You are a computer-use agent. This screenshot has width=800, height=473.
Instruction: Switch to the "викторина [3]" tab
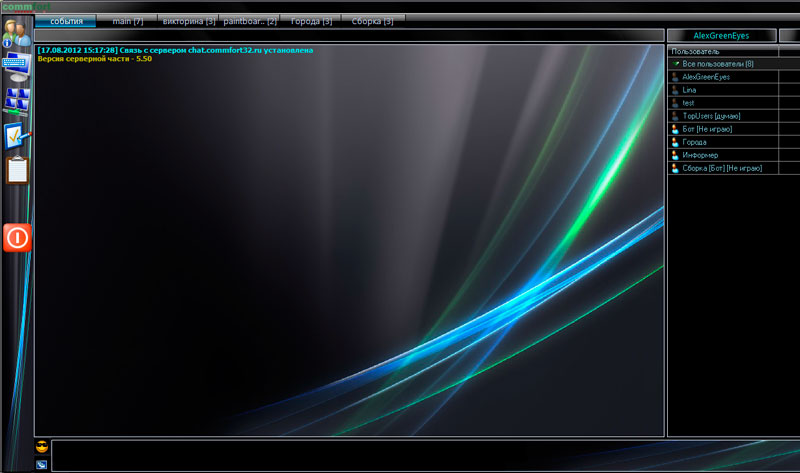click(188, 21)
